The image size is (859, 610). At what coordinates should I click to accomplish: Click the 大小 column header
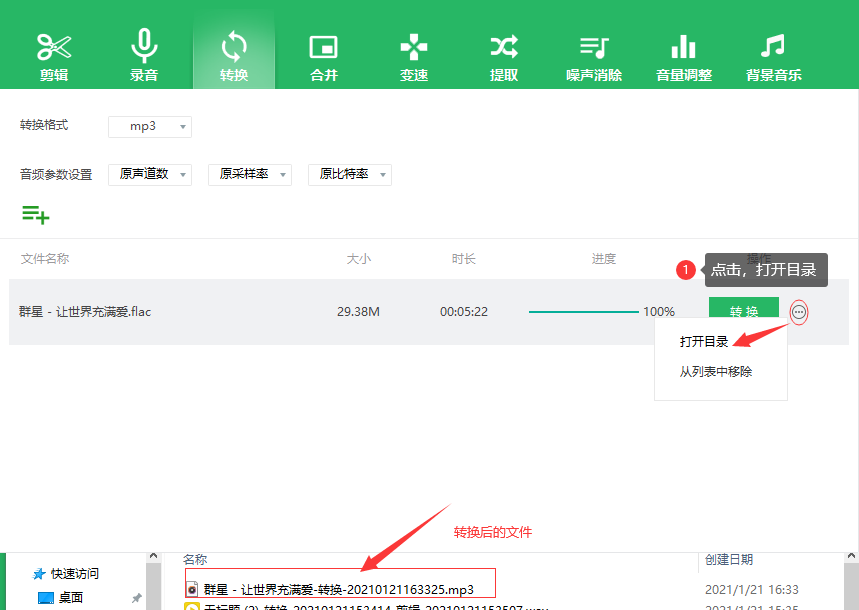click(358, 259)
